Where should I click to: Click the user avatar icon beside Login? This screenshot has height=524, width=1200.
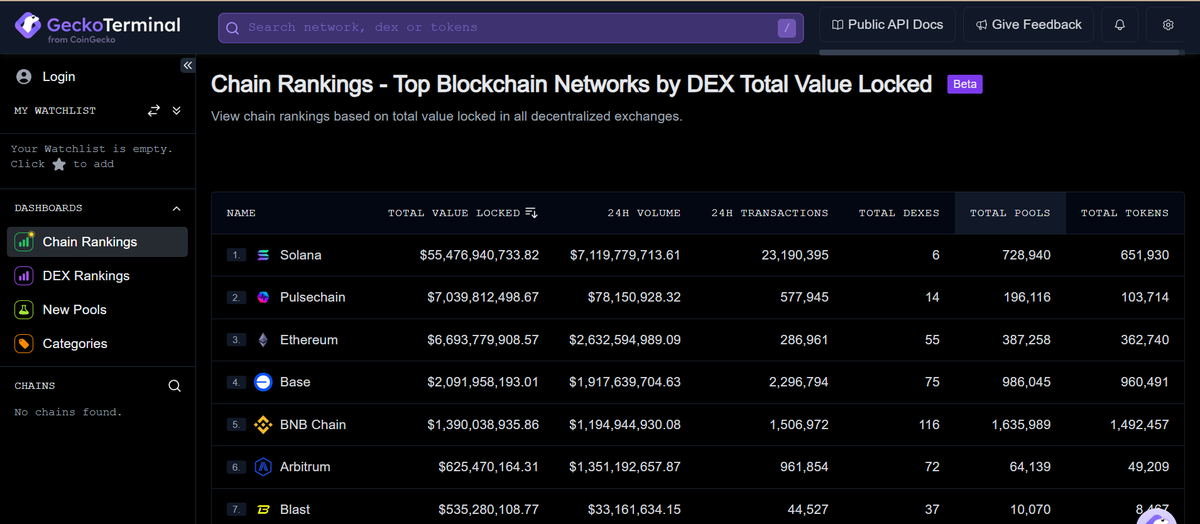pos(24,77)
